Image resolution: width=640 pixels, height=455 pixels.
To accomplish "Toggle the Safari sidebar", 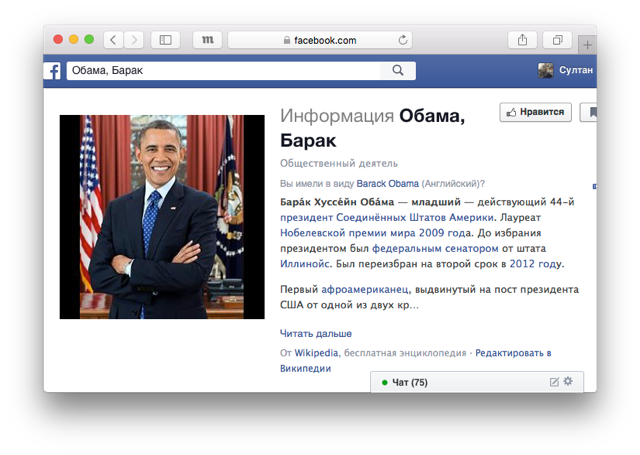I will tap(166, 40).
